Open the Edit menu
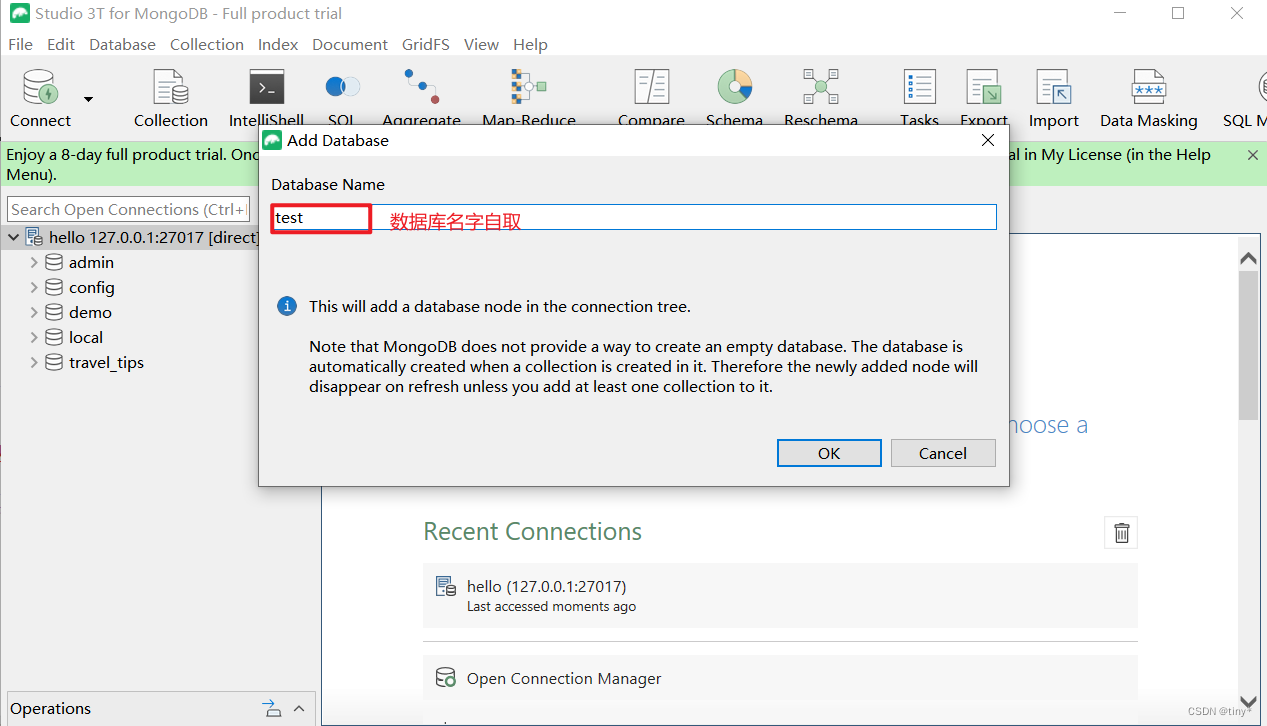 pos(61,44)
